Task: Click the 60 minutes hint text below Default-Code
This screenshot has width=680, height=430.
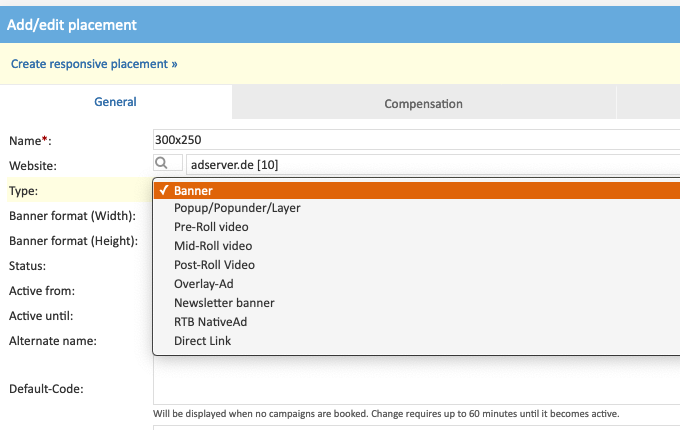Action: click(x=386, y=414)
